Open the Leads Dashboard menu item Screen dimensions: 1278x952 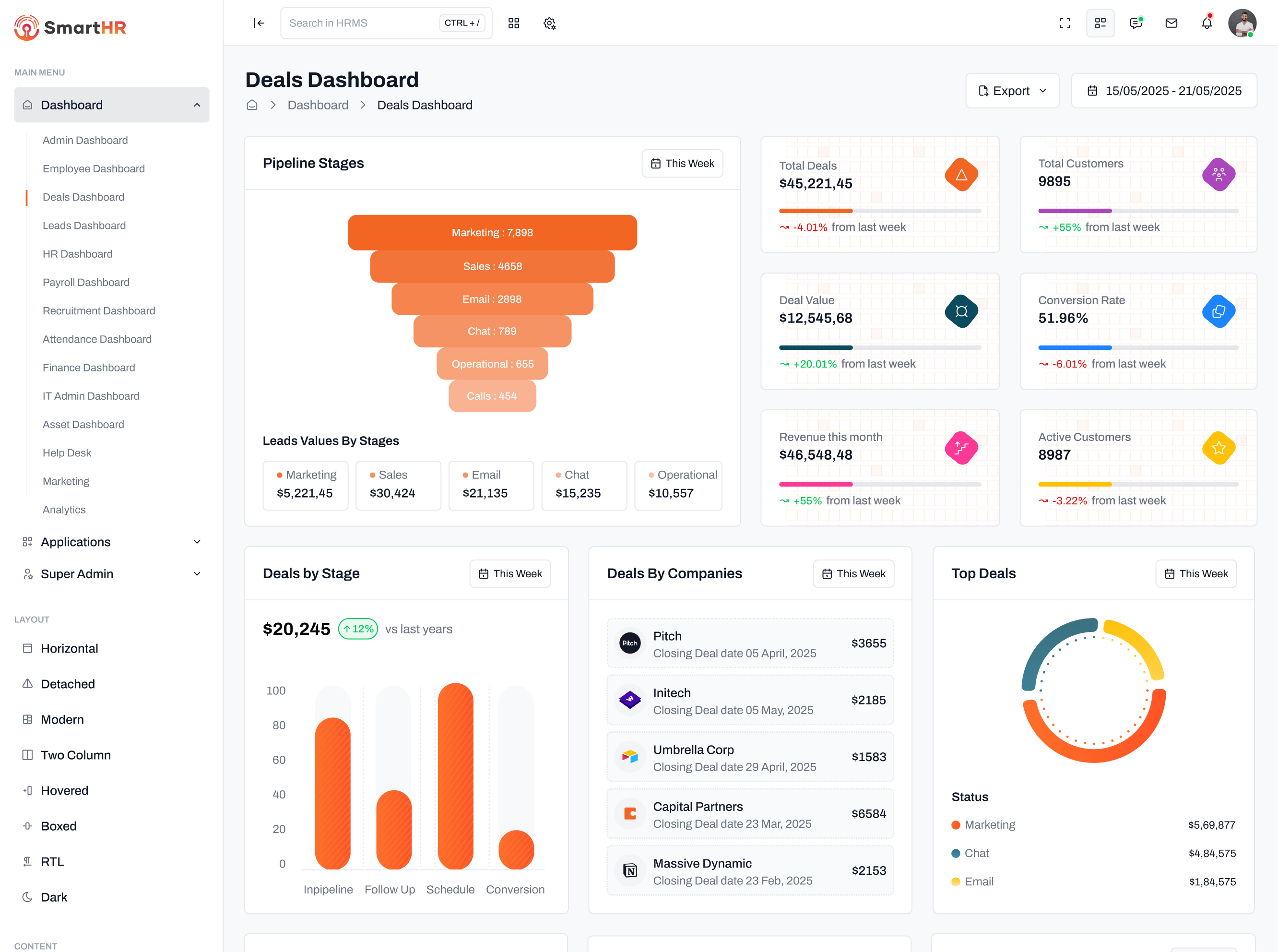click(x=83, y=226)
